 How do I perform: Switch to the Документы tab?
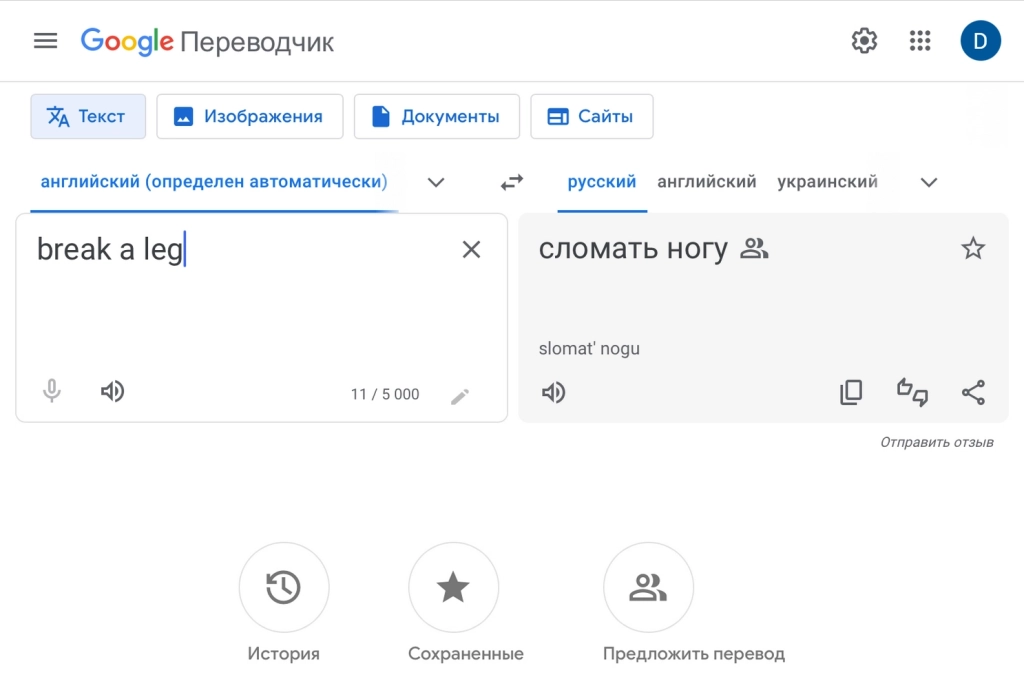437,116
